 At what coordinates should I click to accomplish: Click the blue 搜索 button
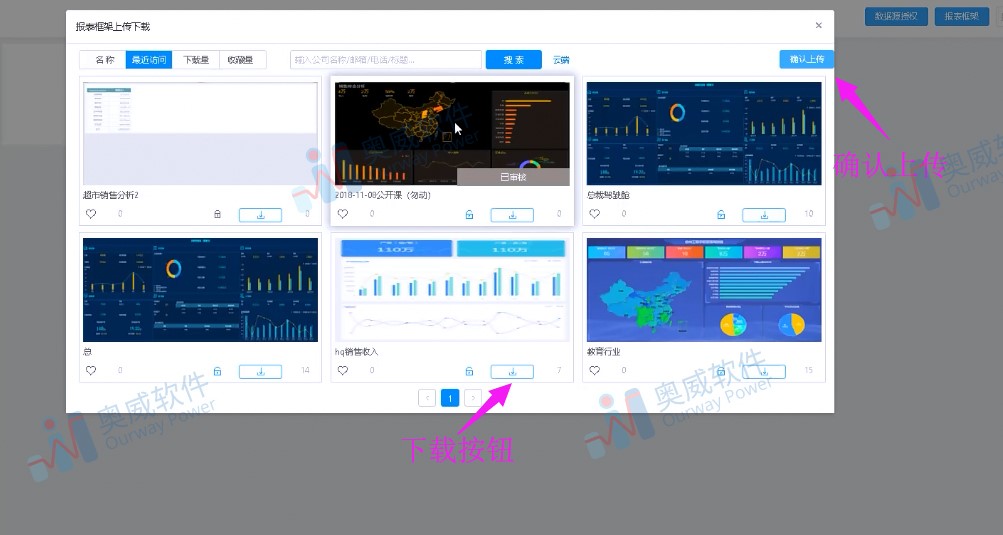(x=514, y=60)
